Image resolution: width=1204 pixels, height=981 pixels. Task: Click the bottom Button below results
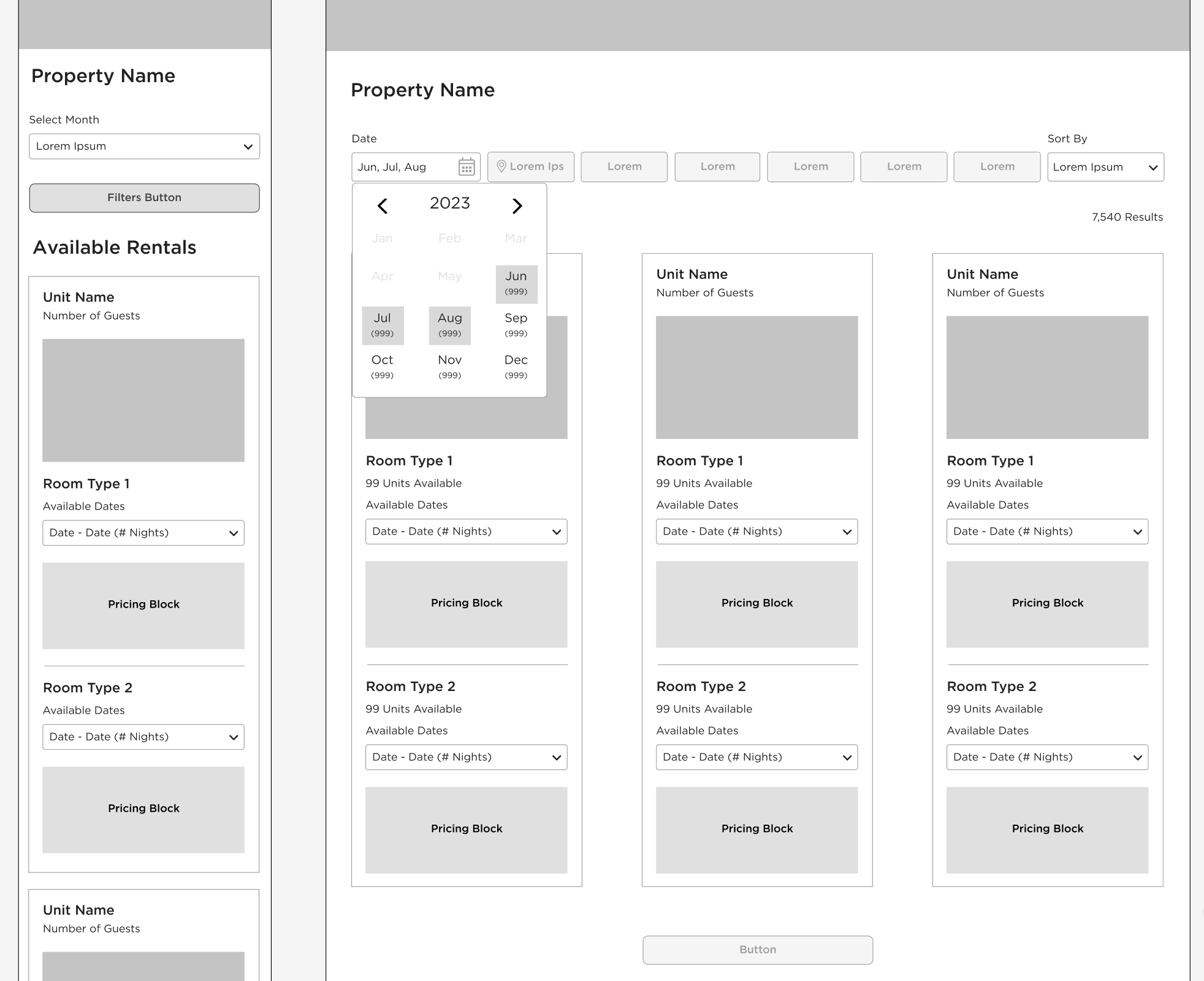757,950
